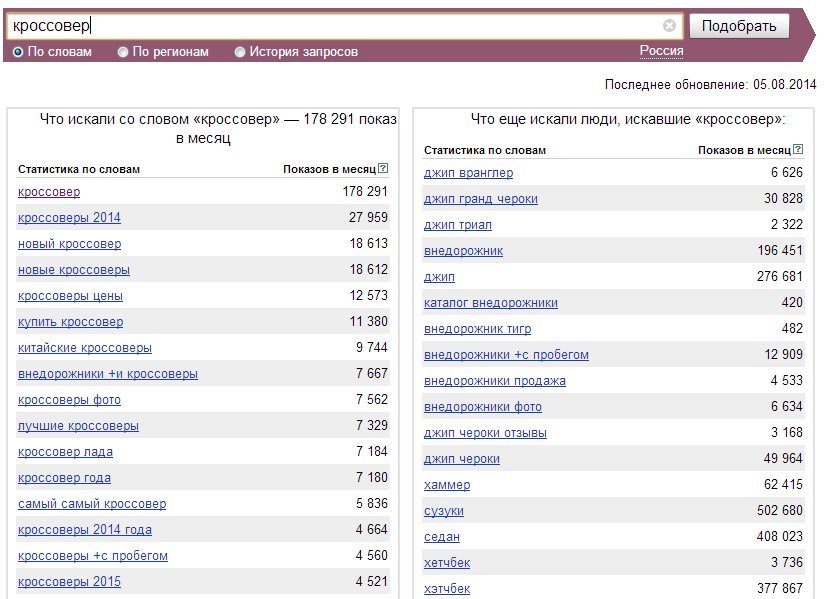The height and width of the screenshot is (599, 825).
Task: Open the "кроссоверы 2015" link
Action: 69,582
